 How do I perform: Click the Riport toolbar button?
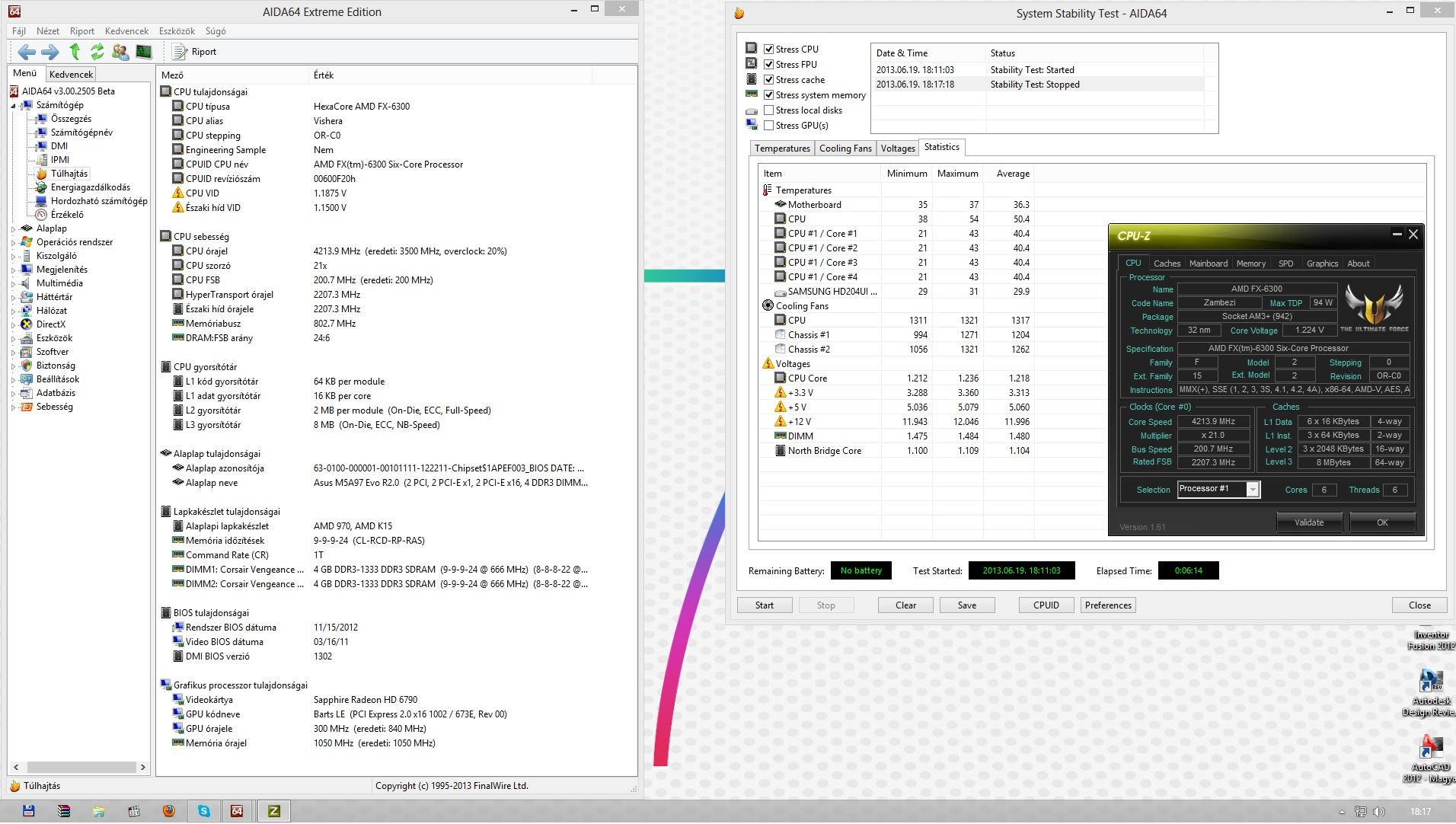194,52
